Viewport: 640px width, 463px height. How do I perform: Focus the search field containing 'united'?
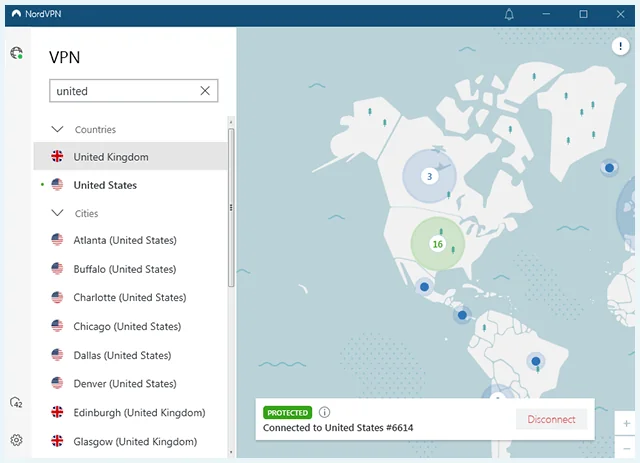click(x=134, y=91)
